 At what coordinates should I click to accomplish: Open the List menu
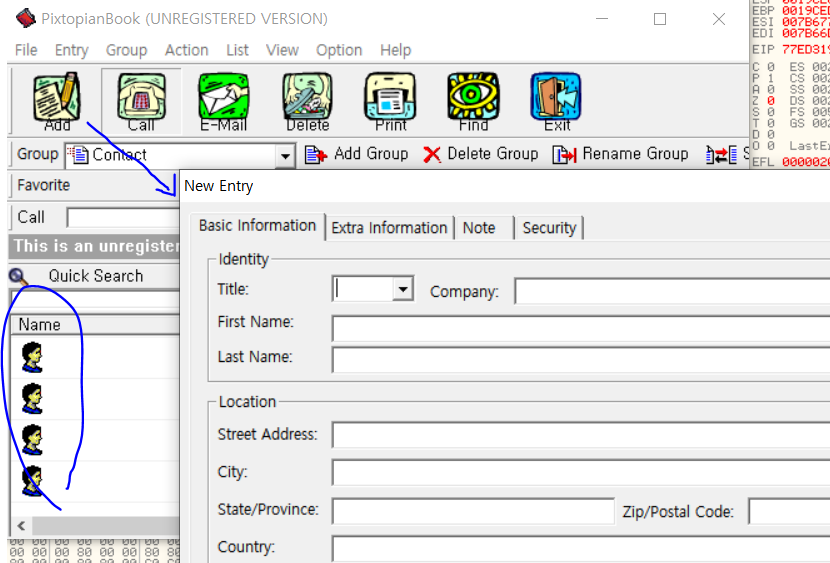pos(237,50)
